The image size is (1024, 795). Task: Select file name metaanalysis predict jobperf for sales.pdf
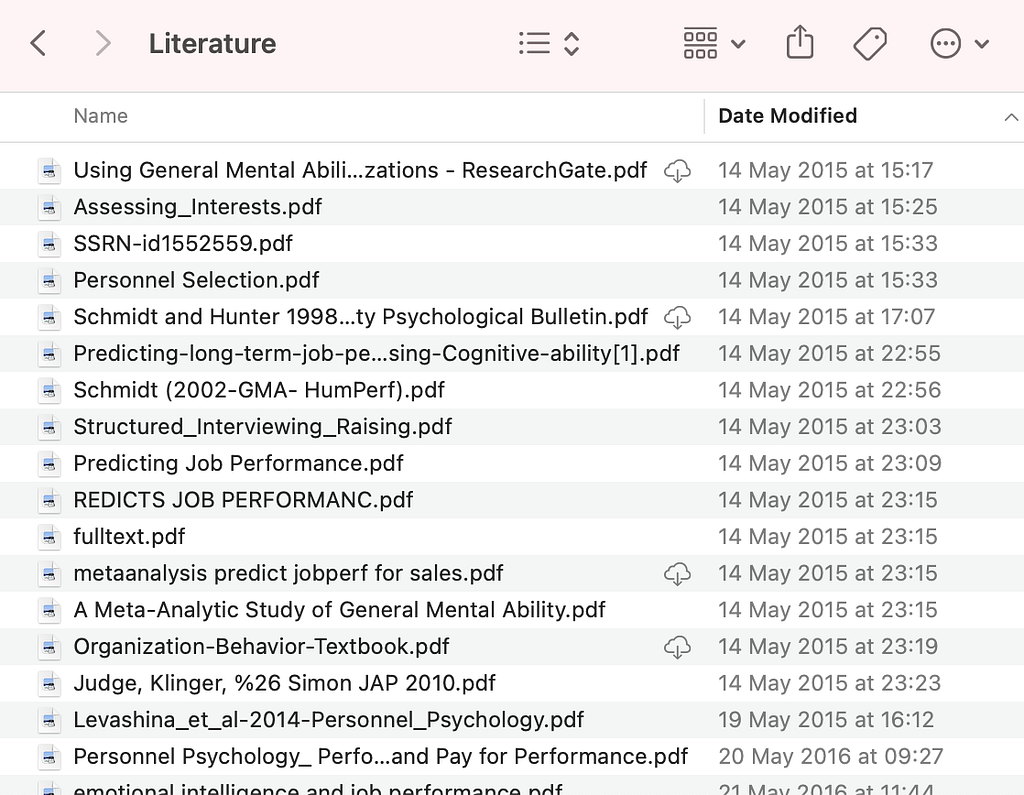[288, 573]
